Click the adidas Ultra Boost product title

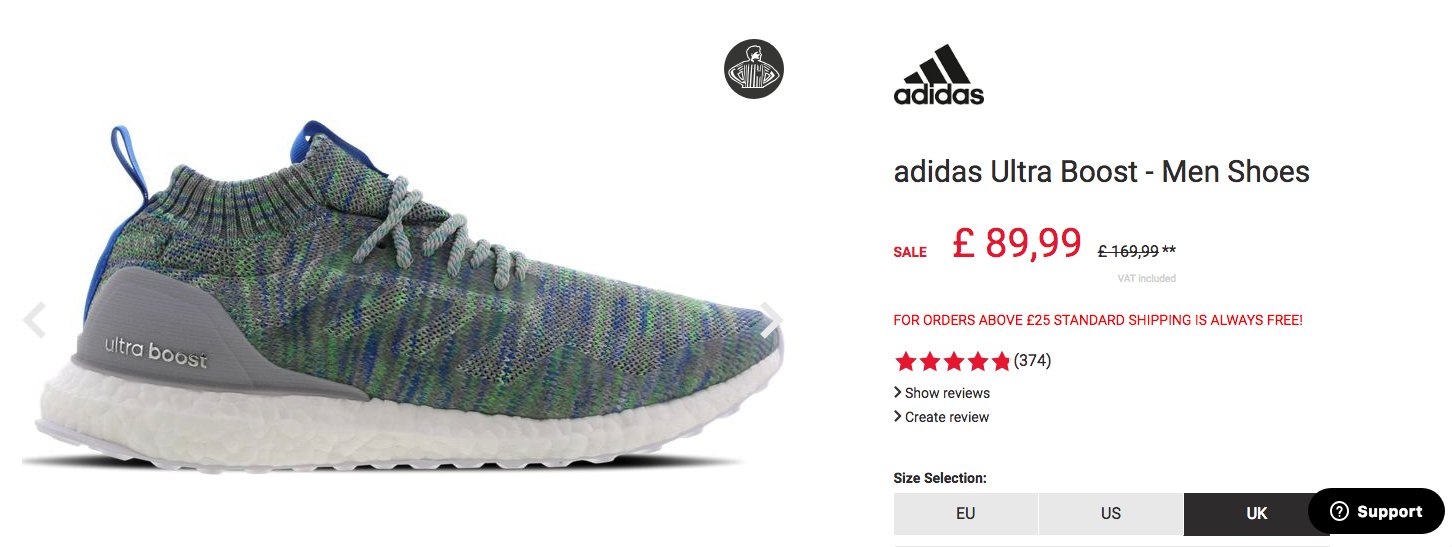[x=1101, y=172]
